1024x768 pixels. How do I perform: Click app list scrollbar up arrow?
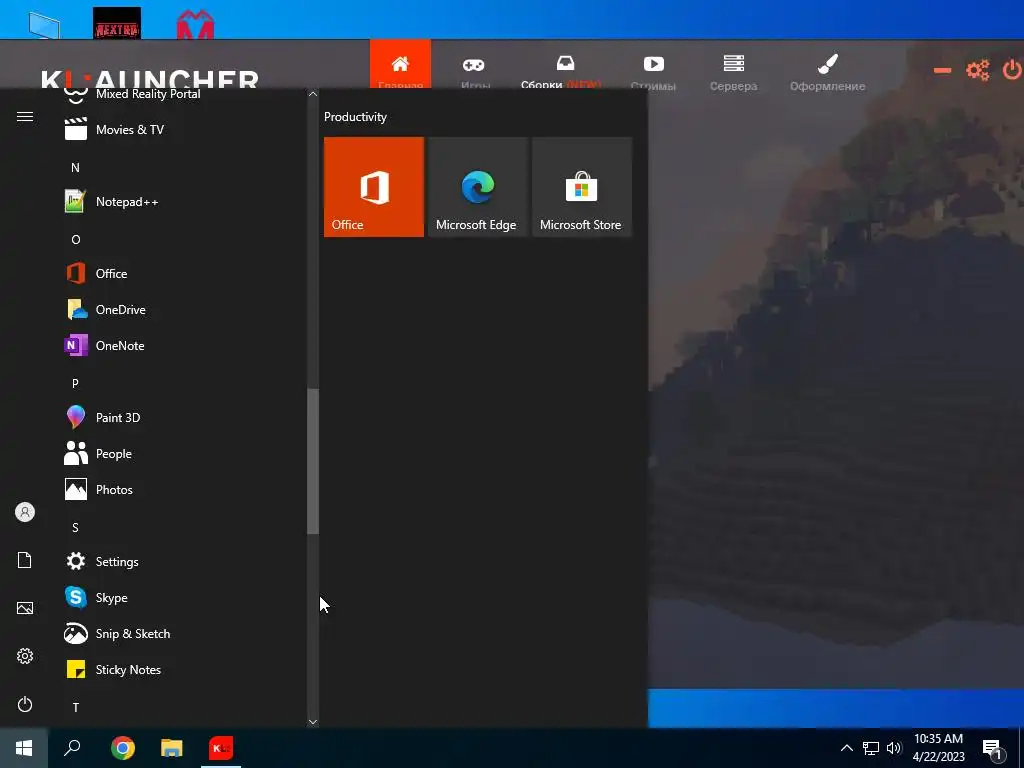(x=313, y=94)
